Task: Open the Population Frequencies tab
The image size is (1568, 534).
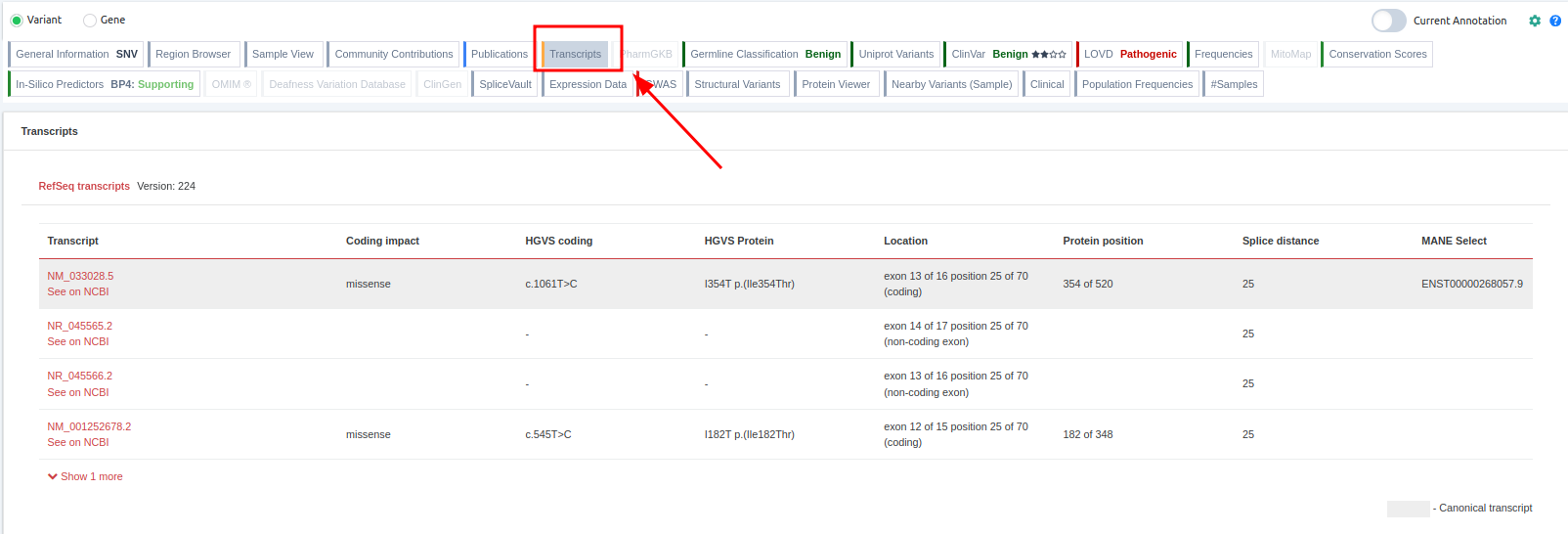Action: point(1136,85)
